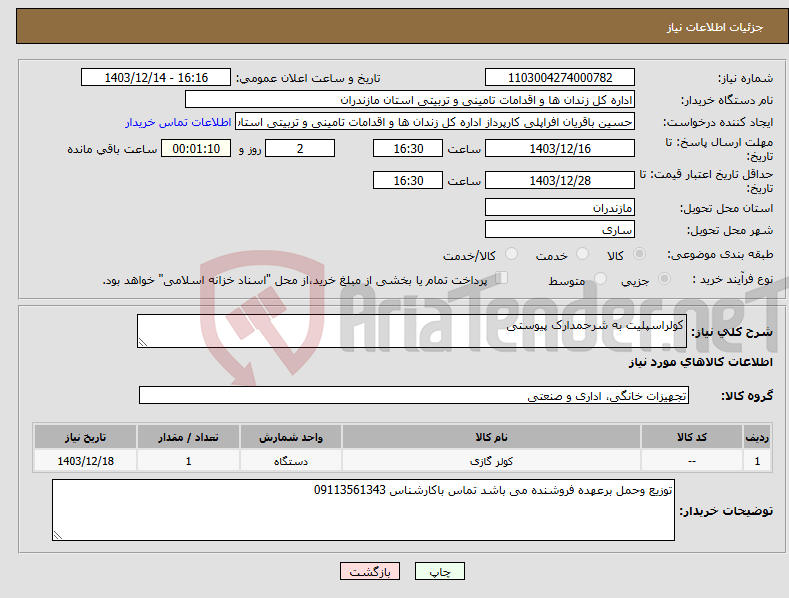Click the remaining time field 00:01:10
This screenshot has width=789, height=598.
click(196, 148)
